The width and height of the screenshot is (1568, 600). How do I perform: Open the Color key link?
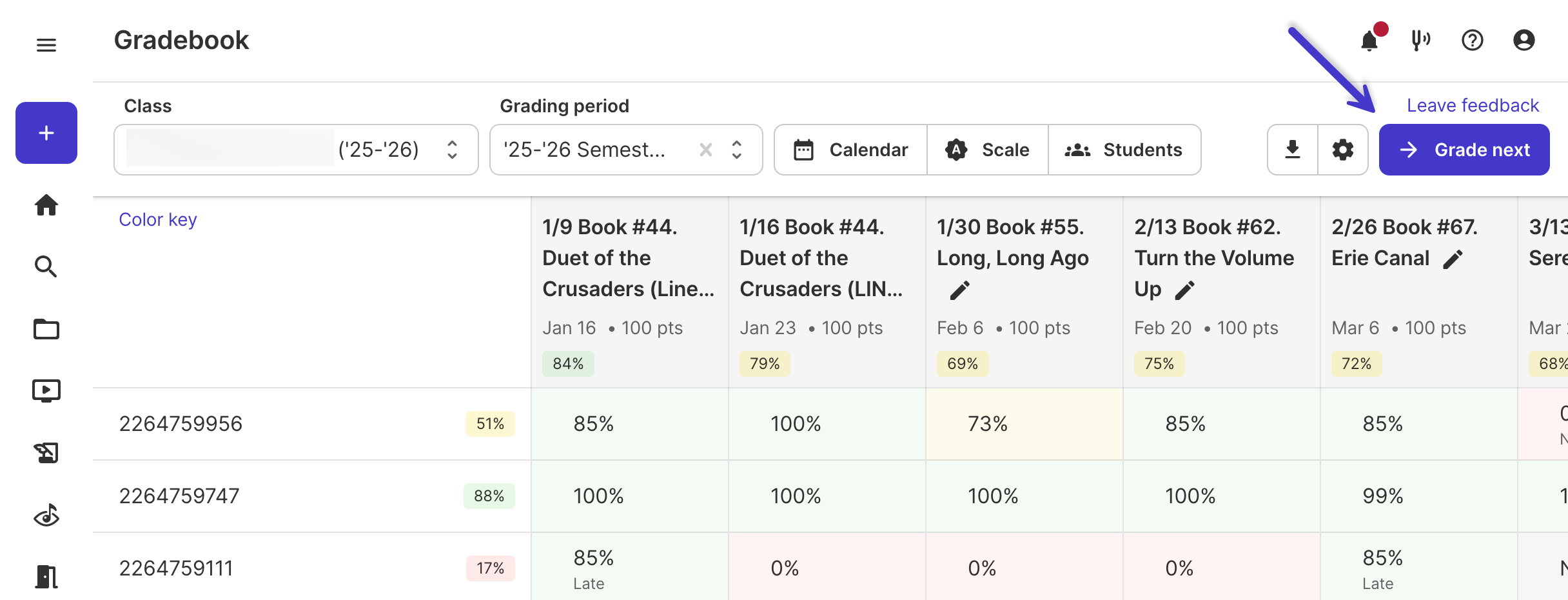(158, 219)
